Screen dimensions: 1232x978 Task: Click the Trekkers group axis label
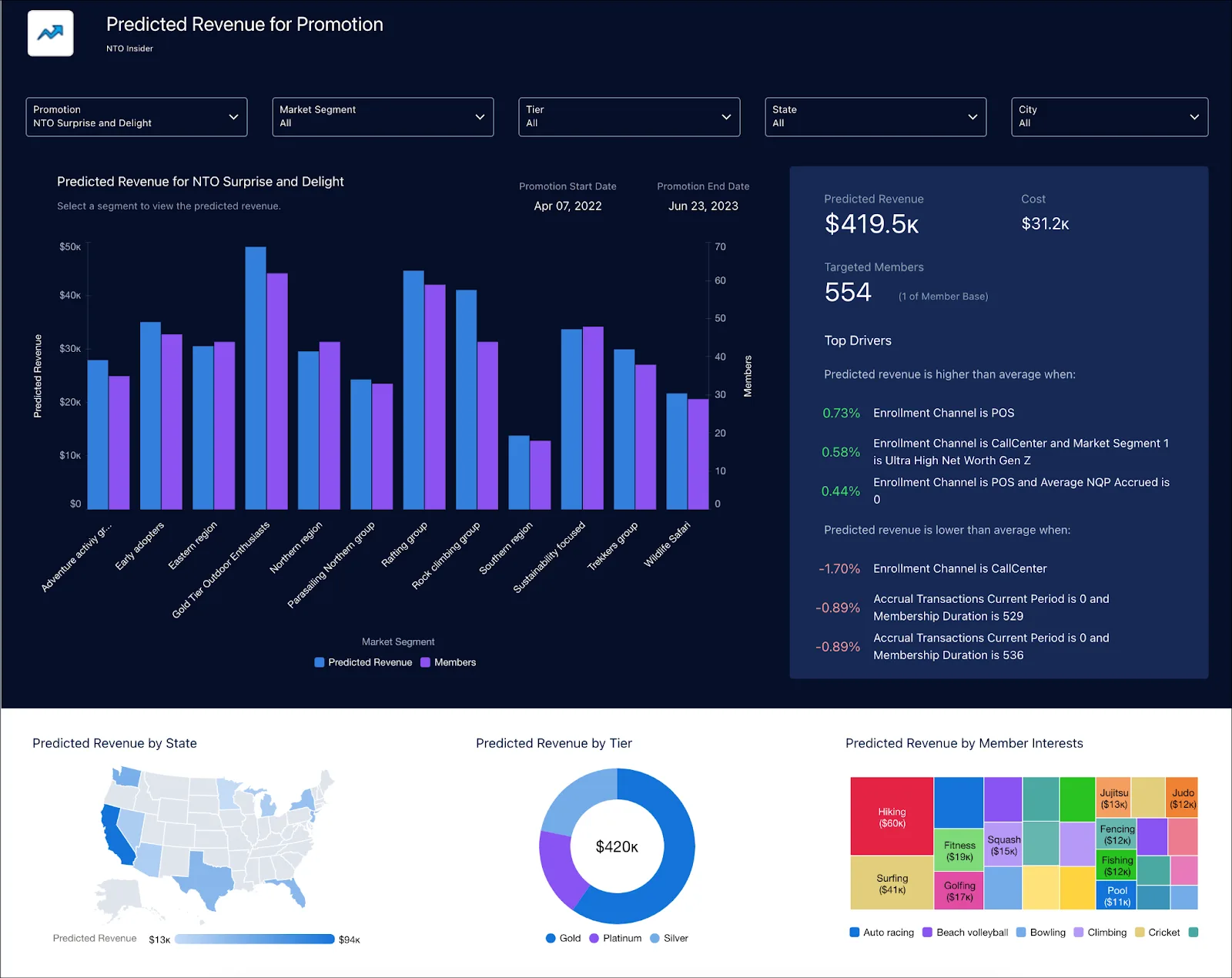point(613,546)
